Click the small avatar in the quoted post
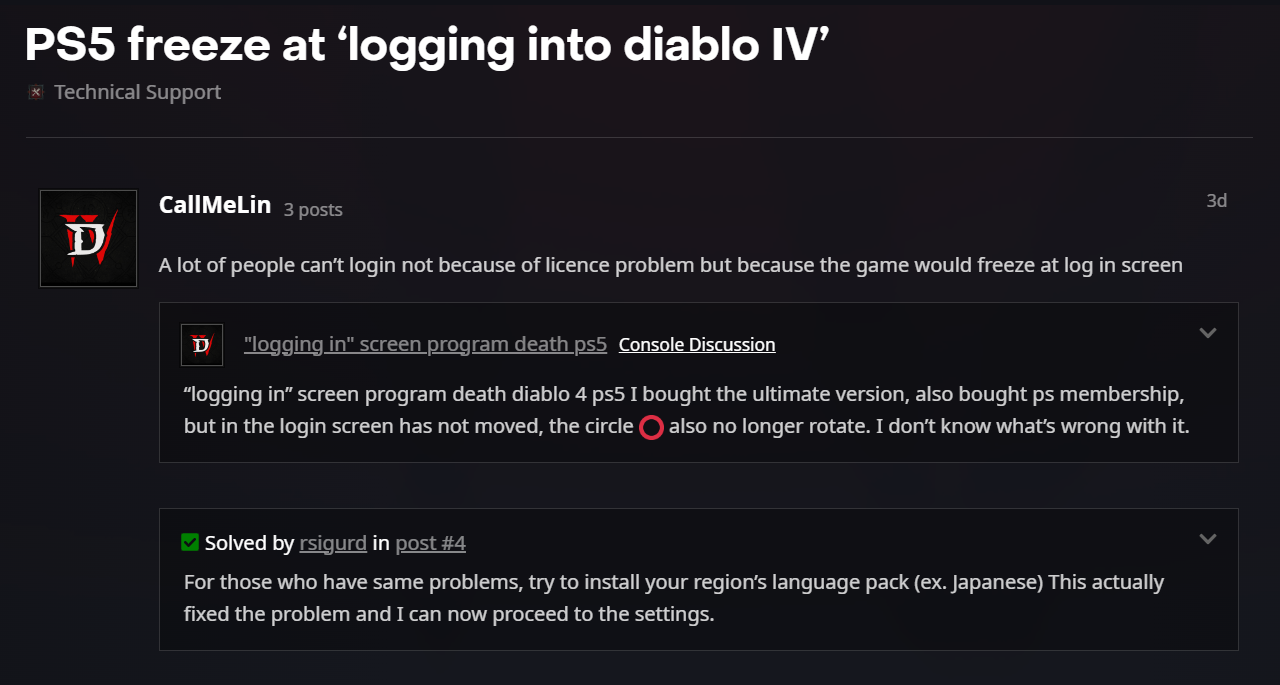This screenshot has width=1280, height=685. [x=201, y=345]
